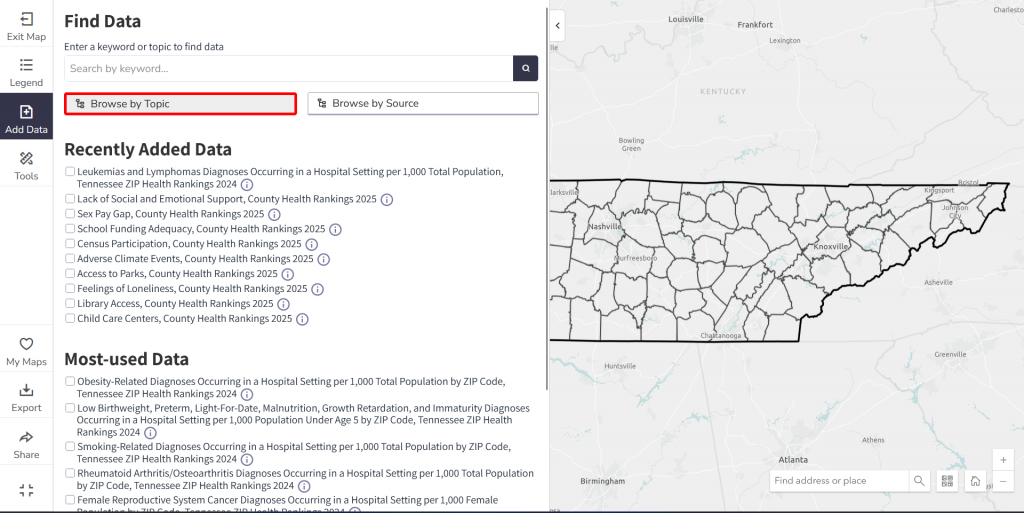Screen dimensions: 1024x513
Task: Check Sex Pay Gap data checkbox
Action: [x=70, y=213]
